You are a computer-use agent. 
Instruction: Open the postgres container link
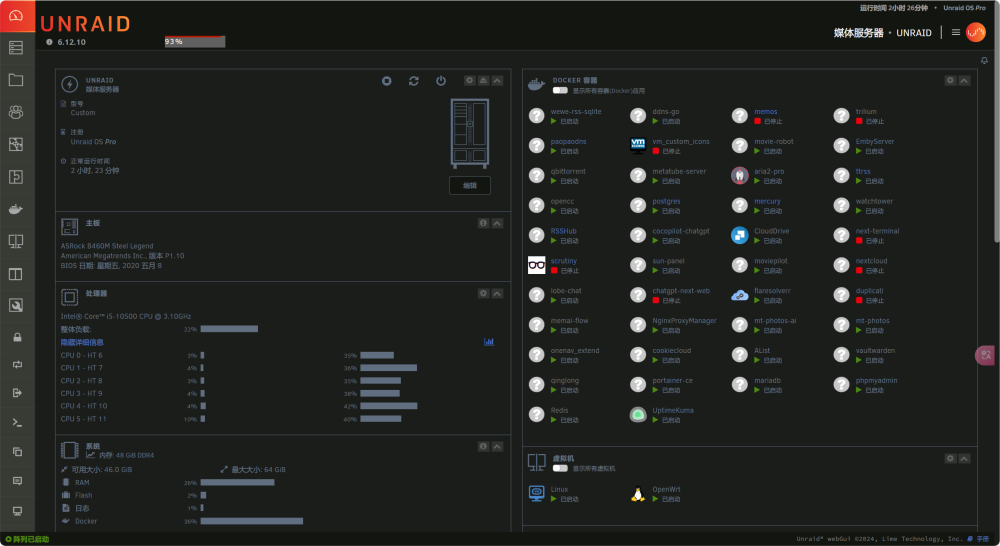click(666, 202)
